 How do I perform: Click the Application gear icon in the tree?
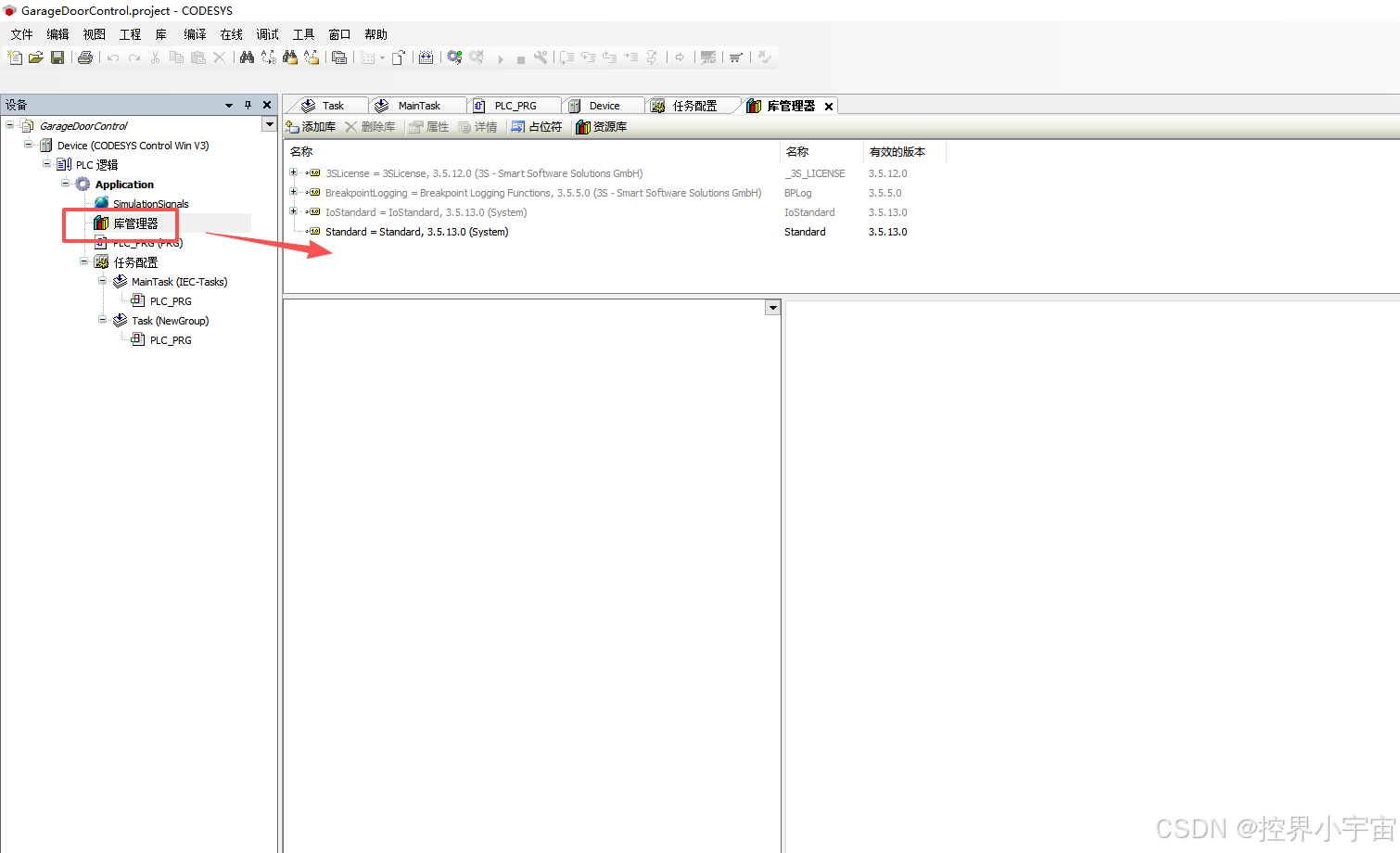point(83,185)
